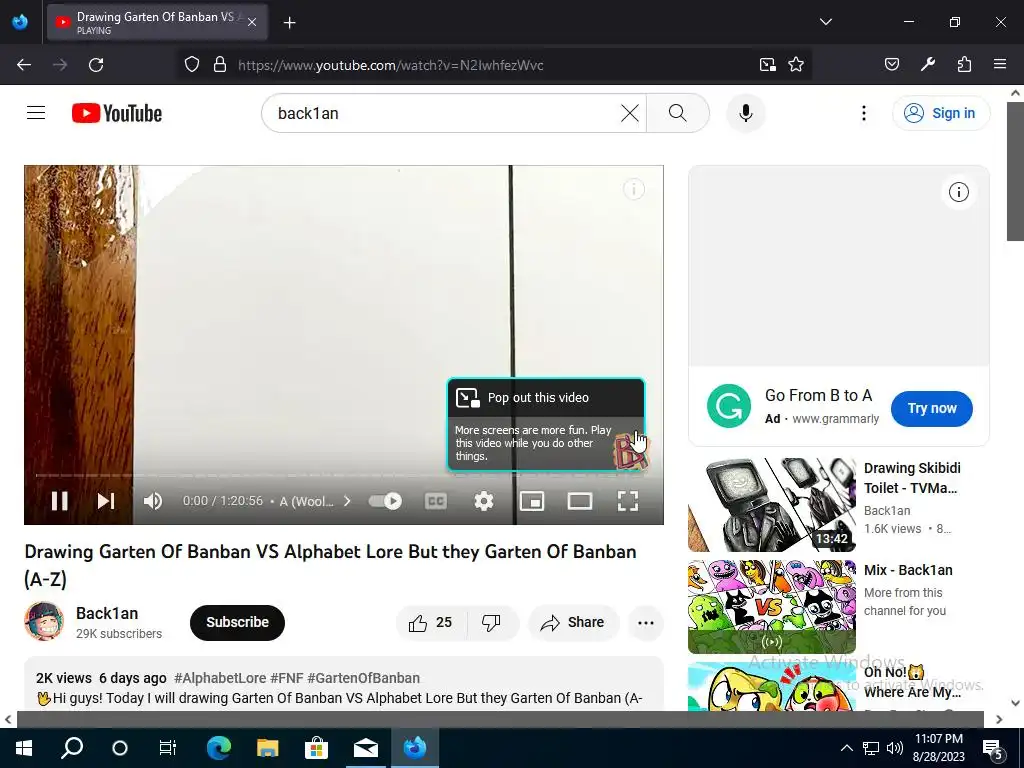Toggle closed captions CC button
Image resolution: width=1024 pixels, height=768 pixels.
click(x=436, y=501)
